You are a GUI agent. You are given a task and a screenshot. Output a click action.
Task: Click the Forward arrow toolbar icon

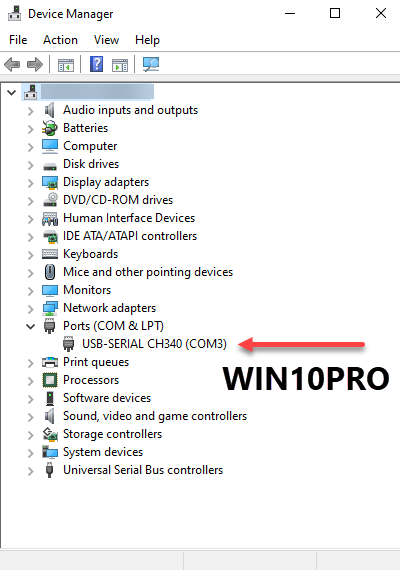pos(35,65)
